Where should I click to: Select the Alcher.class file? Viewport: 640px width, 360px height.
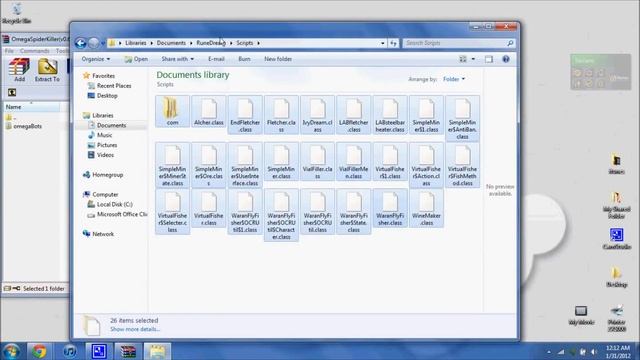click(209, 112)
